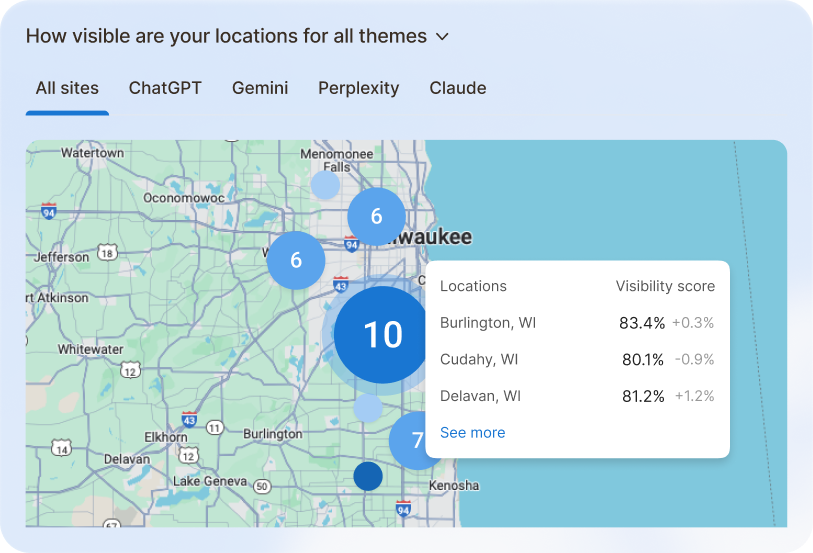Image resolution: width=813 pixels, height=553 pixels.
Task: Select the All sites tab
Action: click(x=67, y=88)
